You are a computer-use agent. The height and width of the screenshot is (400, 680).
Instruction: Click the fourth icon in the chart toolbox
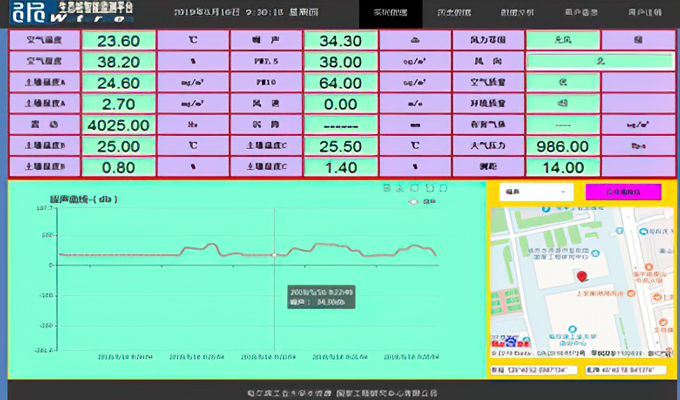point(429,188)
